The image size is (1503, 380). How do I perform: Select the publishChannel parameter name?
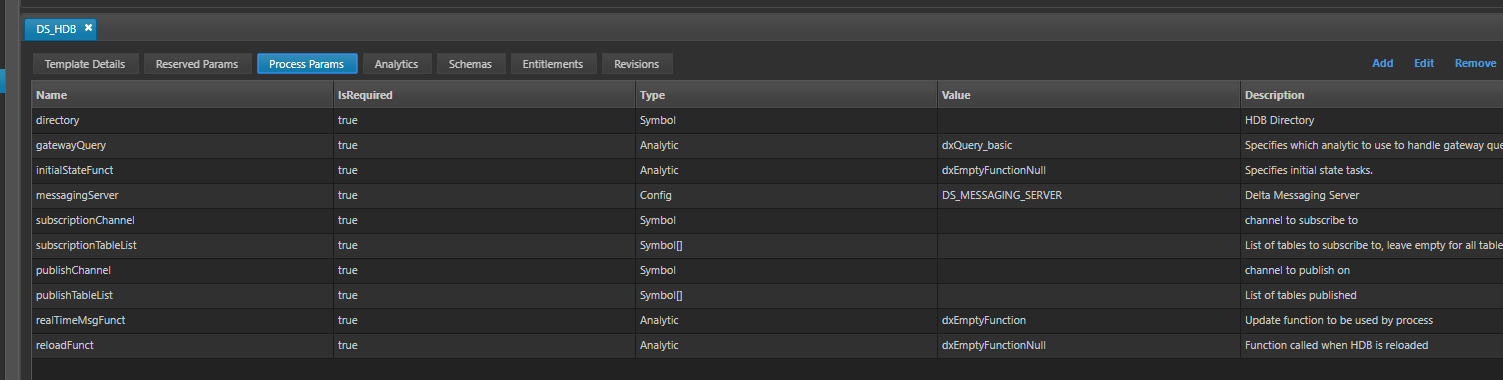point(73,270)
